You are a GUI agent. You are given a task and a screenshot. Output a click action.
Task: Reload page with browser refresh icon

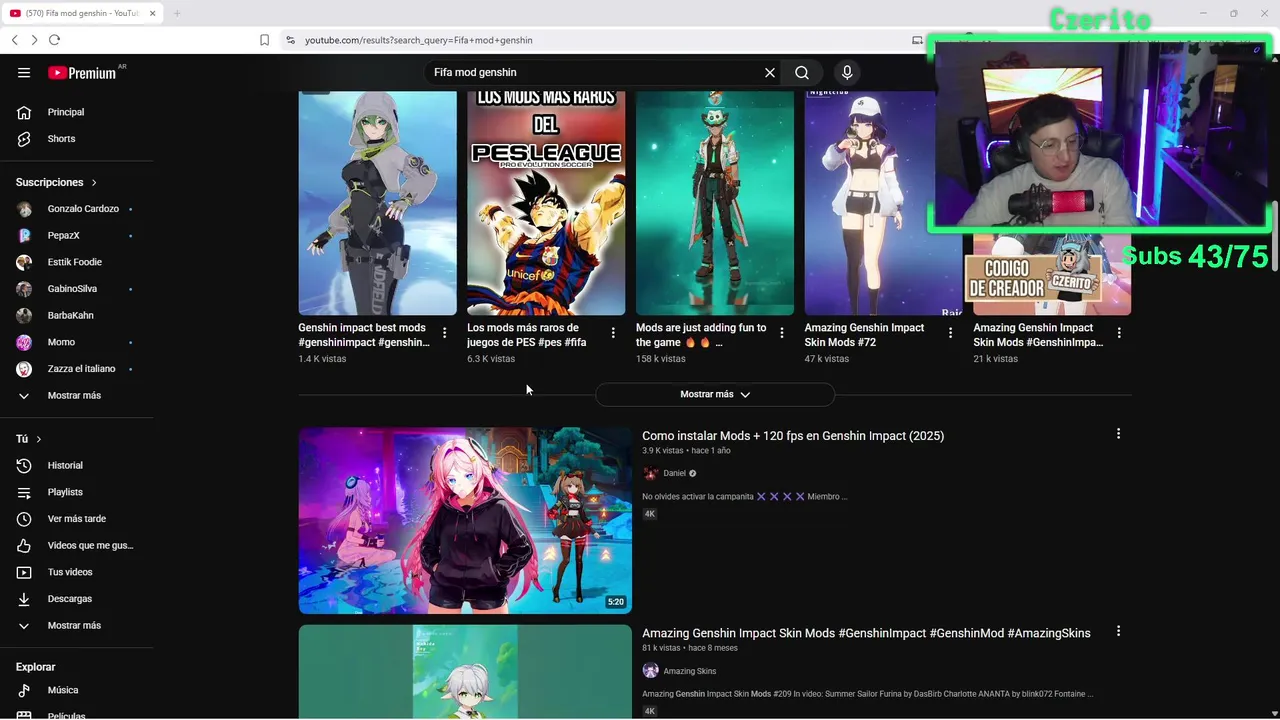coord(54,40)
